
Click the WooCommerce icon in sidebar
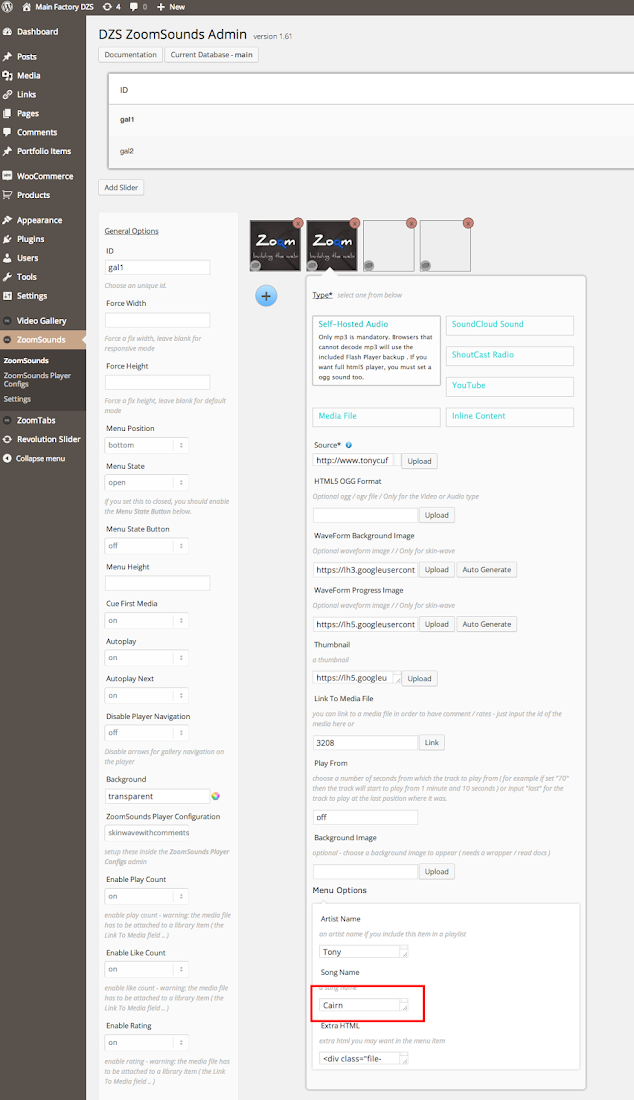8,176
